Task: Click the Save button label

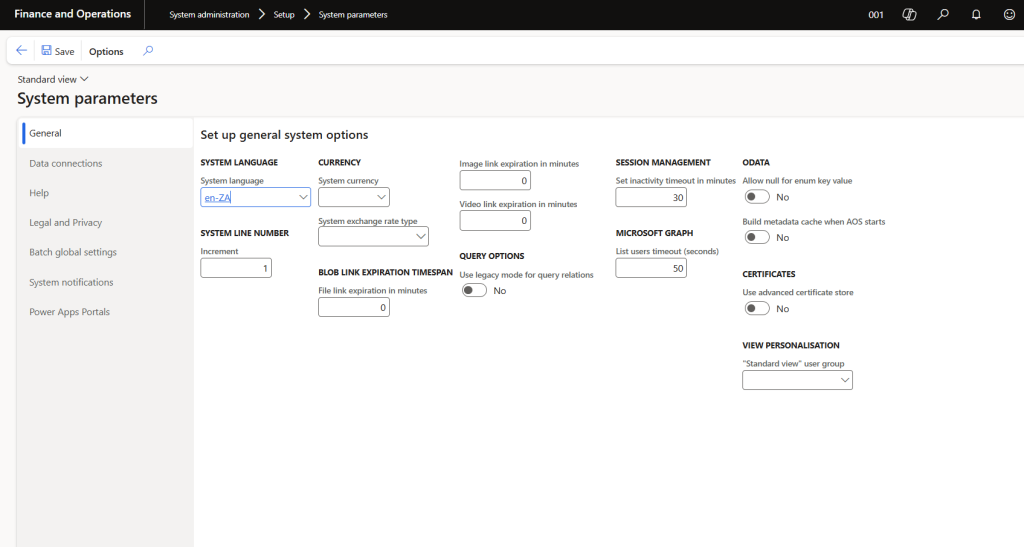Action: [x=64, y=51]
